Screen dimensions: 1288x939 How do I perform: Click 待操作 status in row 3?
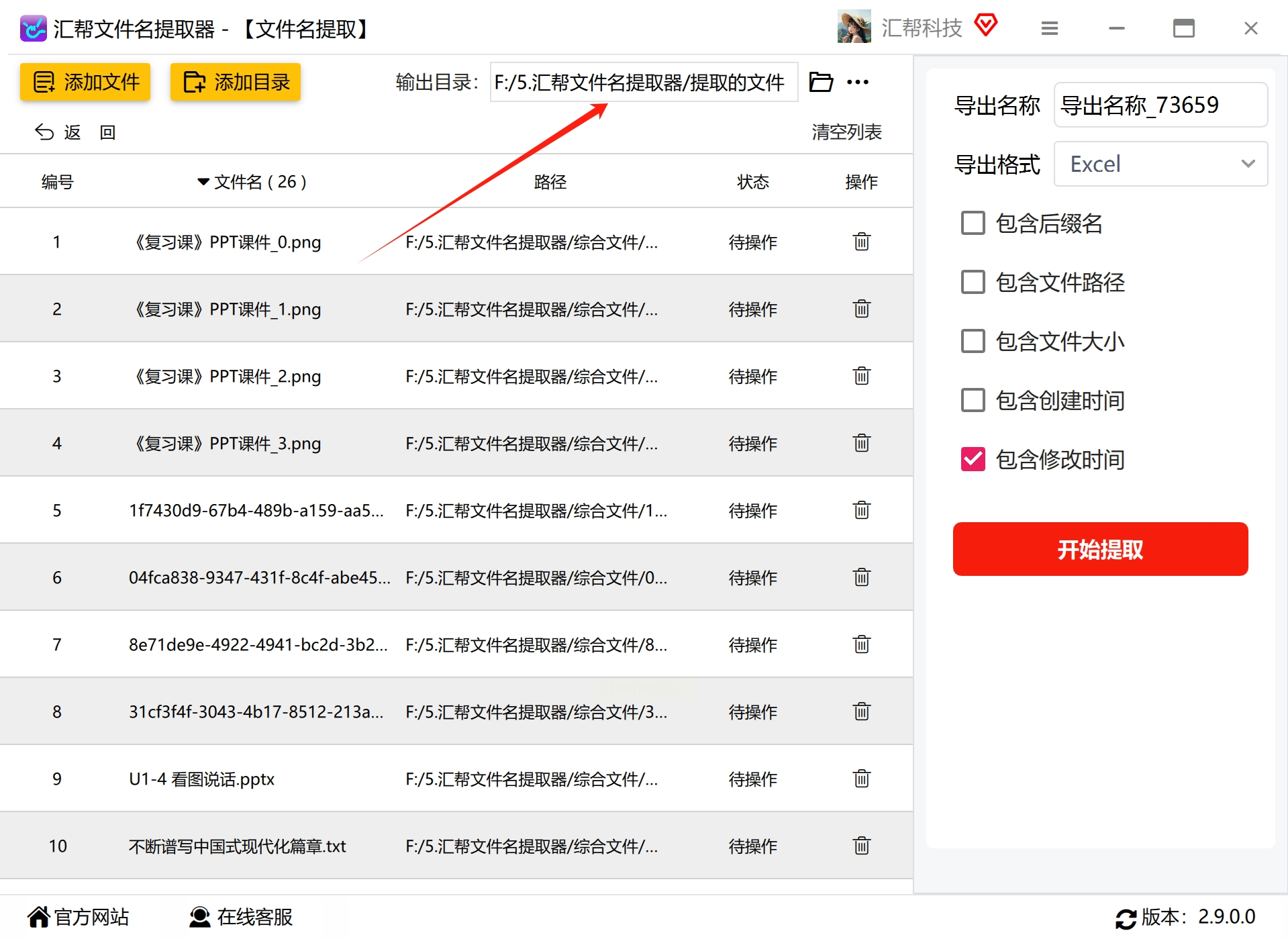tap(753, 376)
